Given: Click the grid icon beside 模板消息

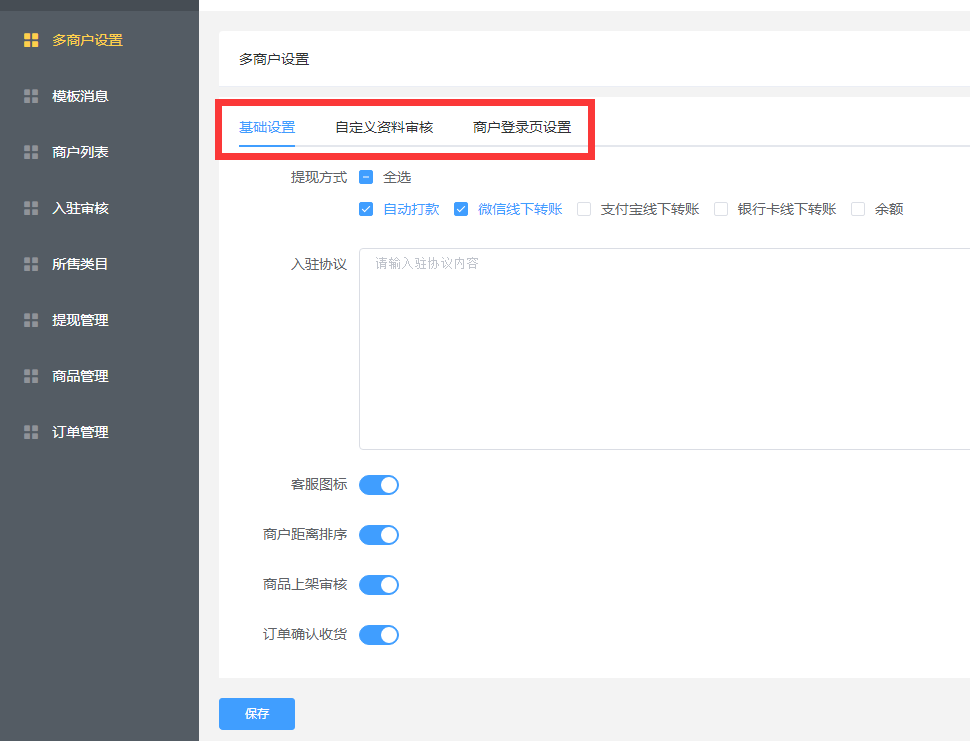Looking at the screenshot, I should click(x=31, y=96).
